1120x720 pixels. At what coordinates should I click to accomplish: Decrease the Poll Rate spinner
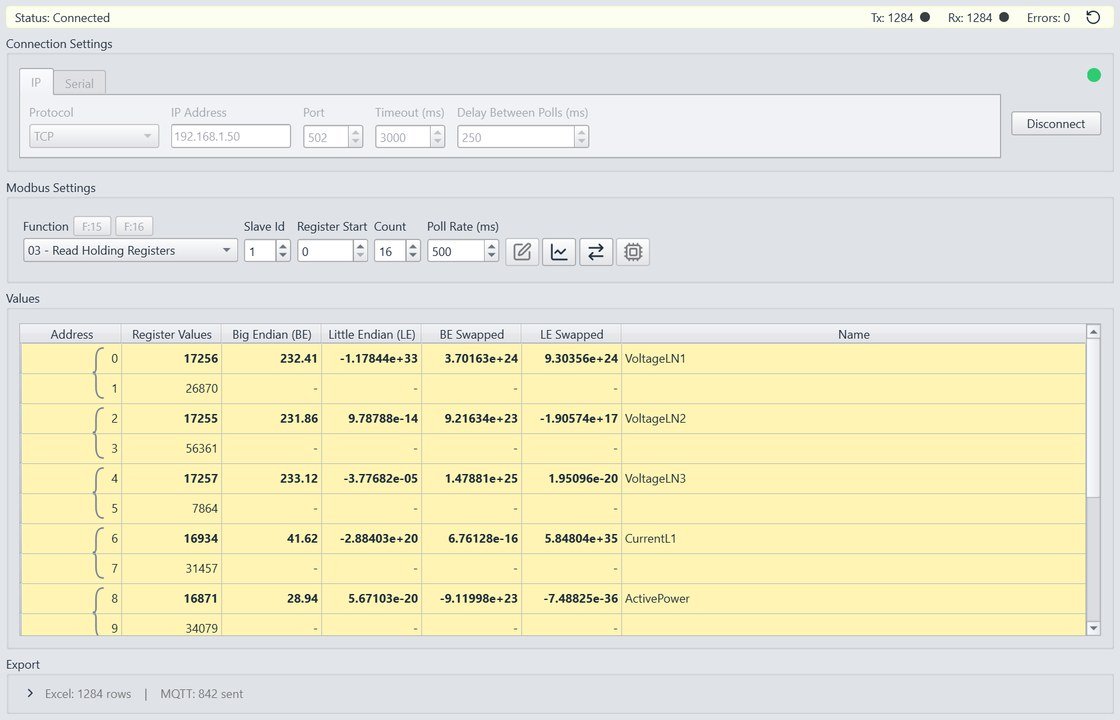[x=491, y=256]
